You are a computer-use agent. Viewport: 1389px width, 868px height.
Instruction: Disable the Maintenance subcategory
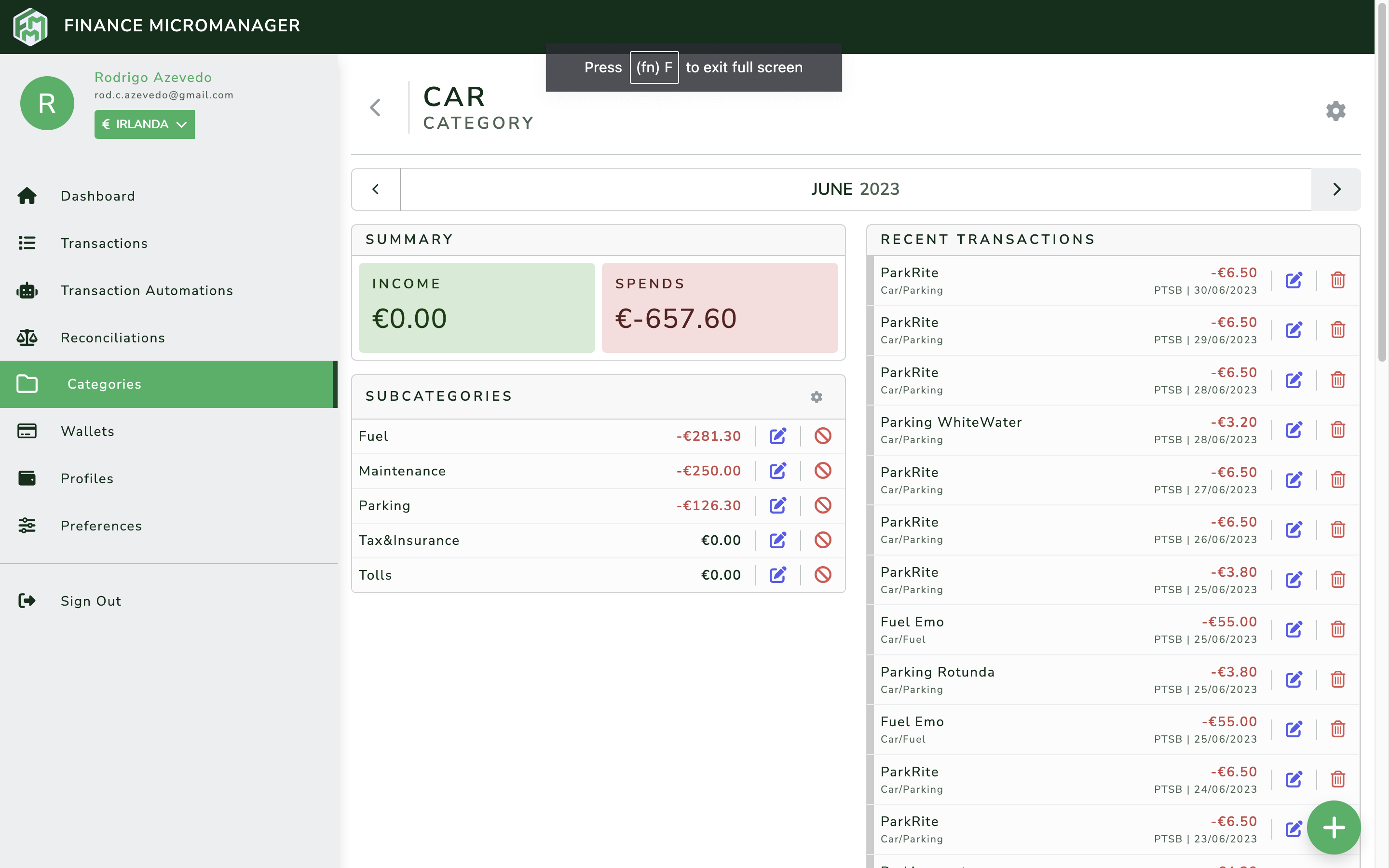click(x=822, y=471)
